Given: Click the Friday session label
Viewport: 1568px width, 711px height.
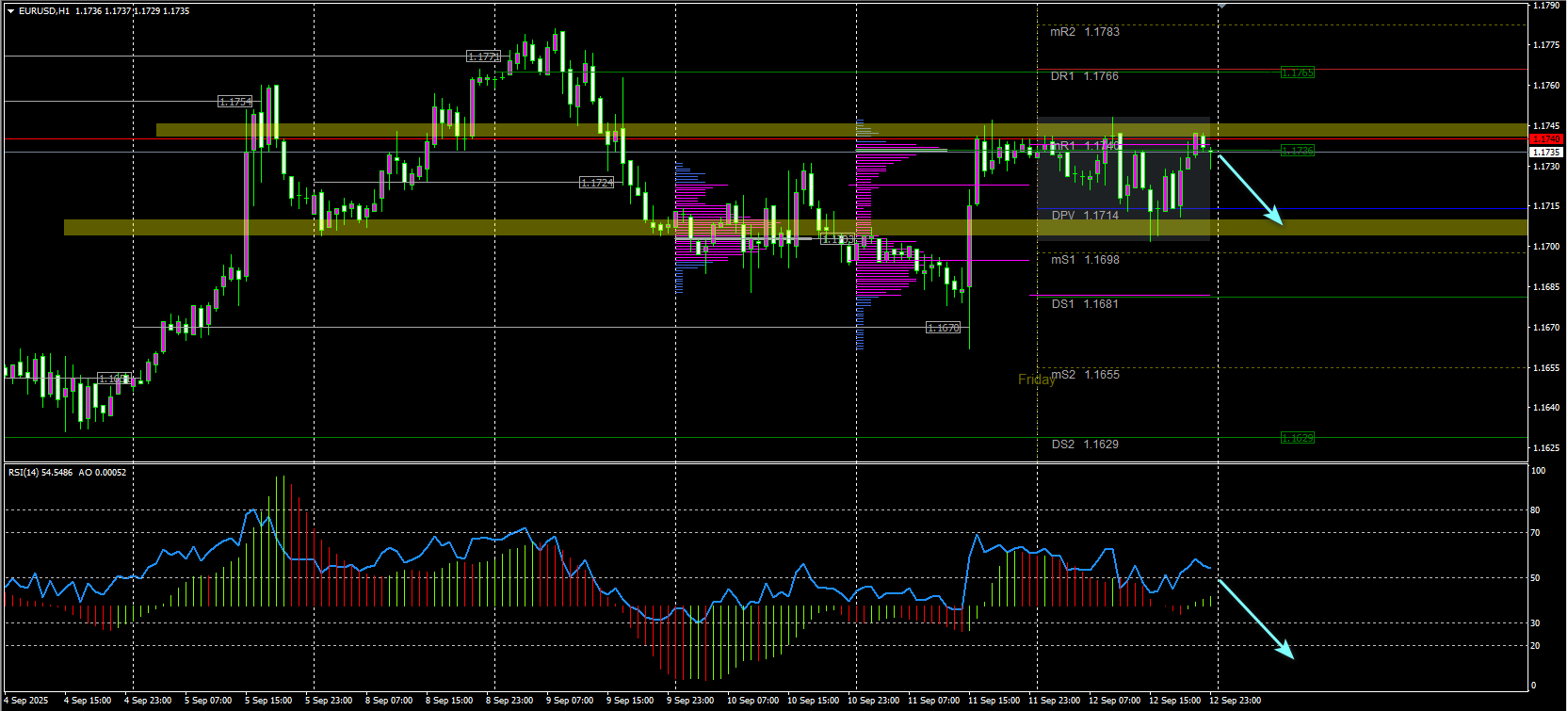Looking at the screenshot, I should click(1036, 380).
